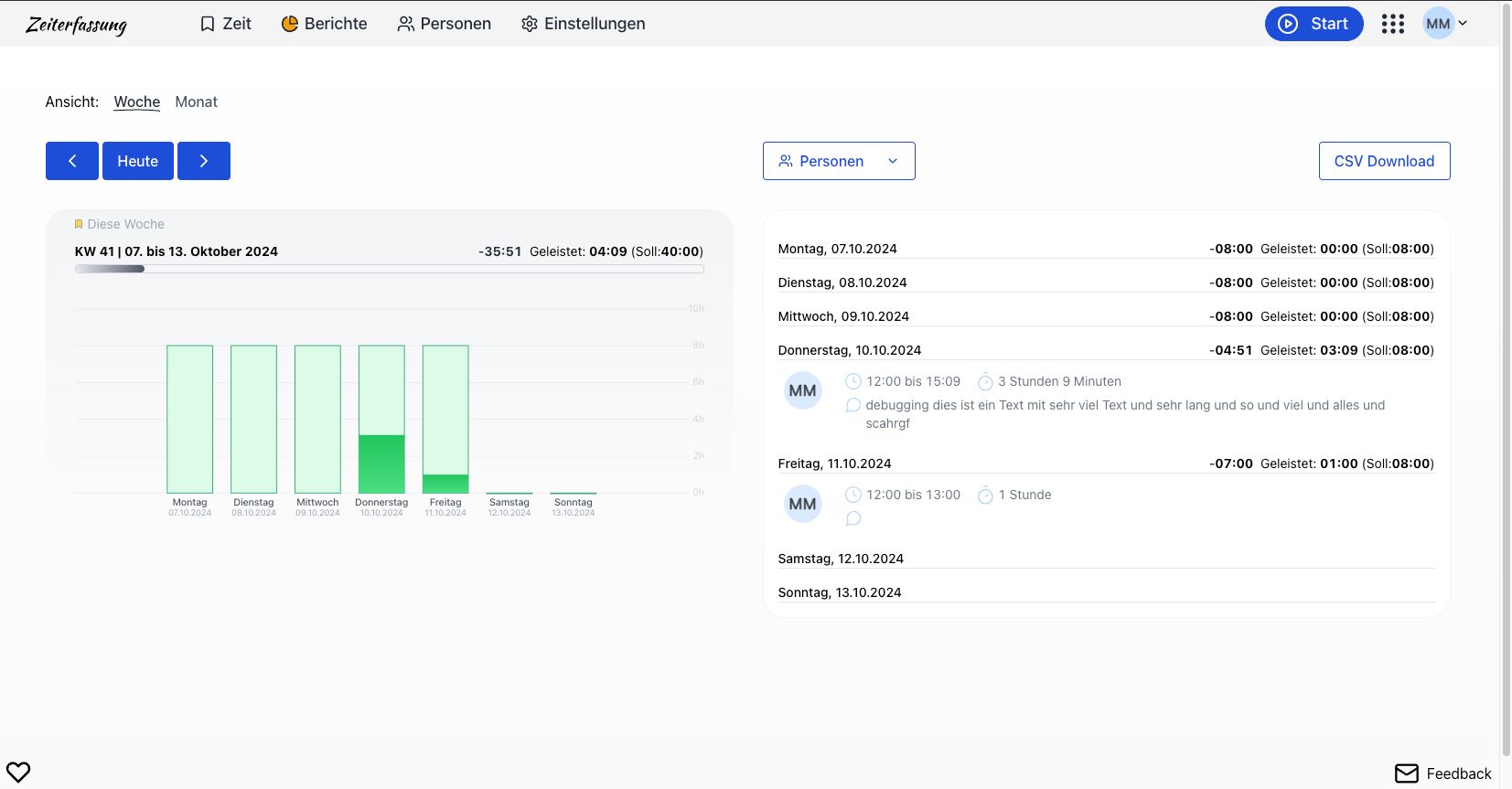Click the MM avatar in Freitag entry
Image resolution: width=1512 pixels, height=789 pixels.
click(x=803, y=504)
